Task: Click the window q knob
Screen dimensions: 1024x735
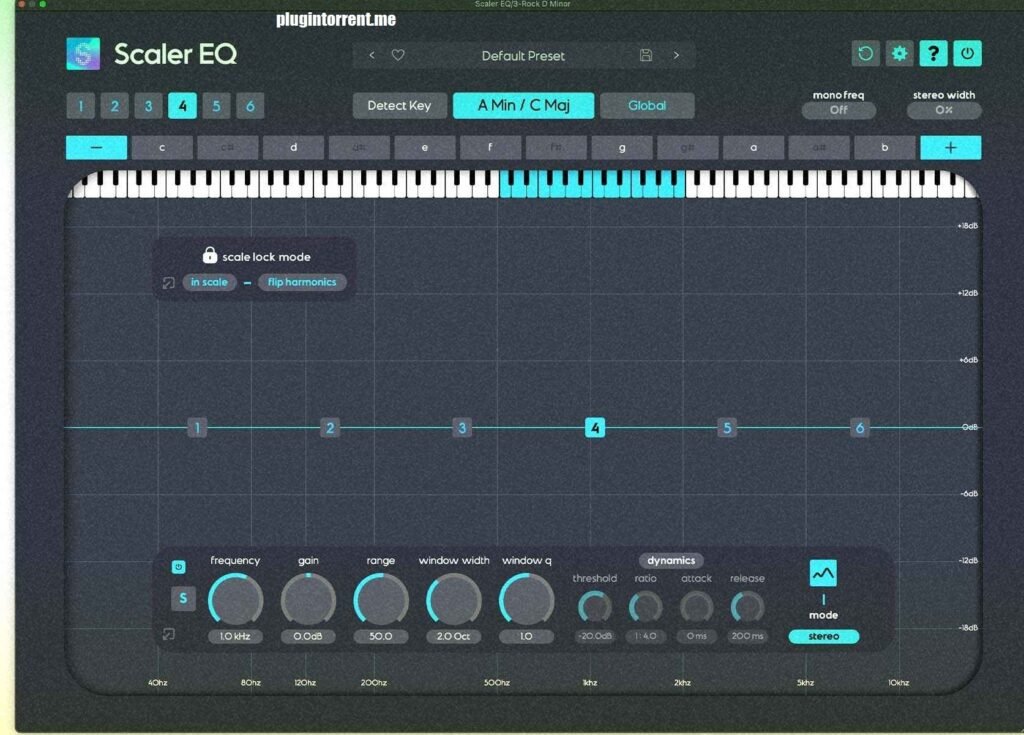Action: tap(526, 600)
